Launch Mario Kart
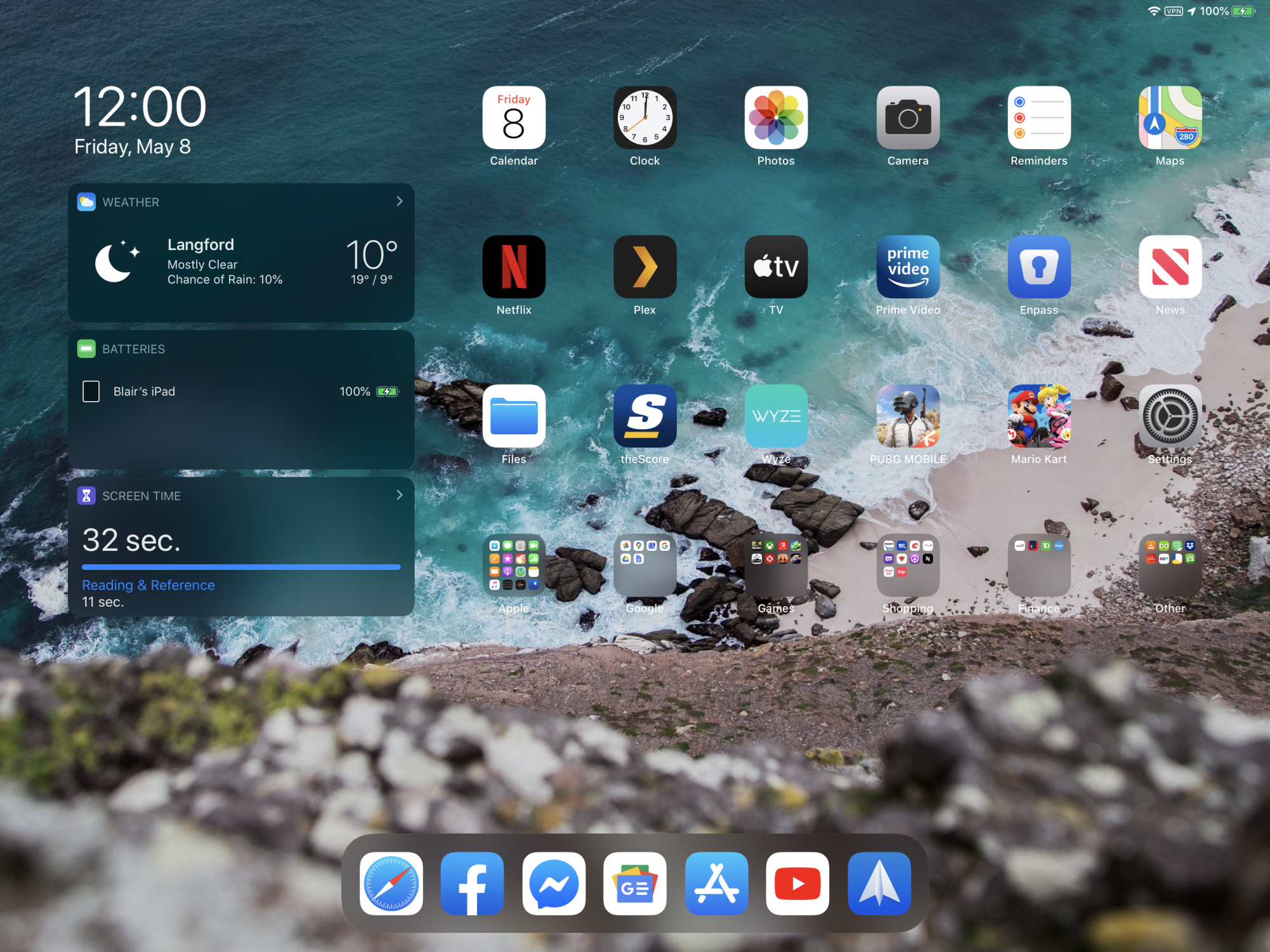The width and height of the screenshot is (1270, 952). (1039, 416)
